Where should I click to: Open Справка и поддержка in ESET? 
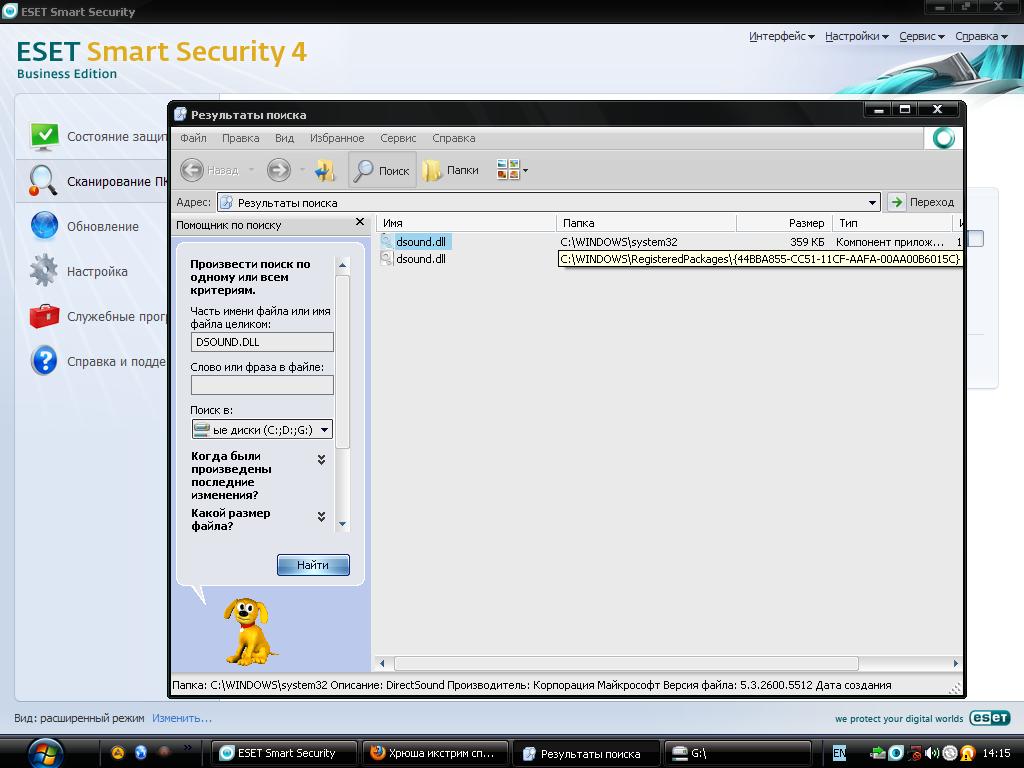[x=98, y=361]
